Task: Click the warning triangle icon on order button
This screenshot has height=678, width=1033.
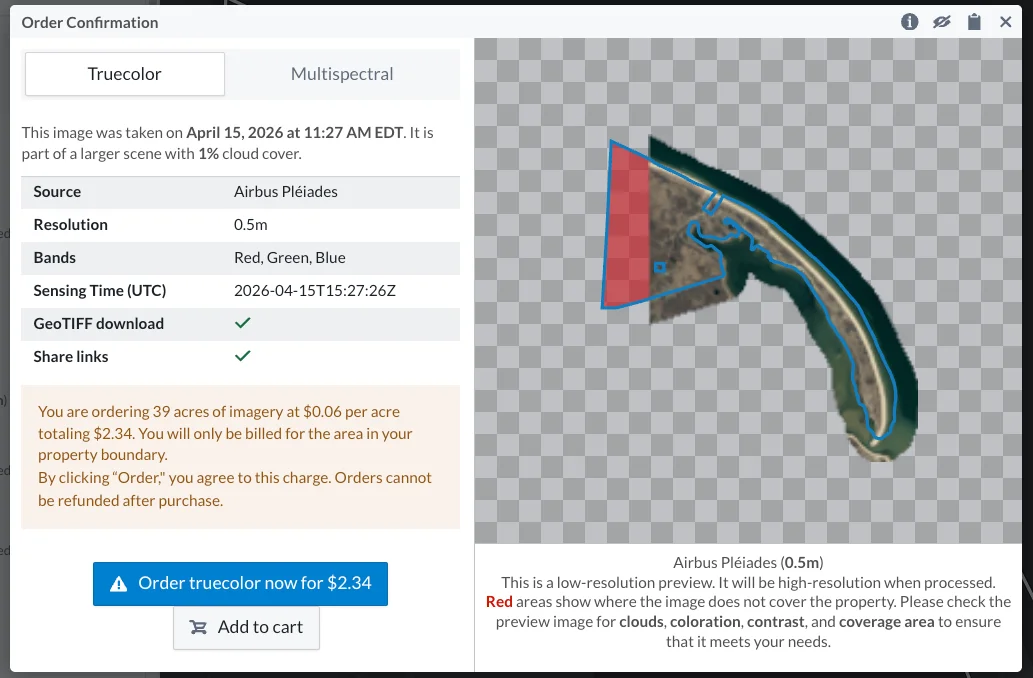Action: point(119,584)
